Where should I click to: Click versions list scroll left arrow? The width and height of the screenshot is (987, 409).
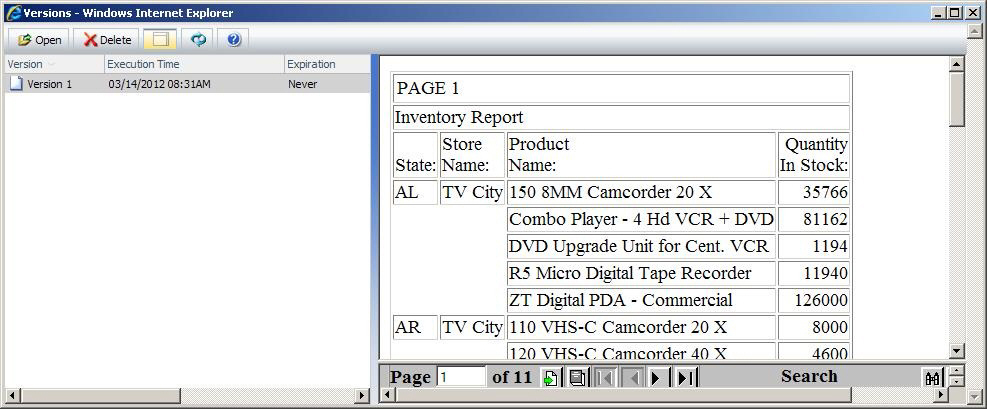(x=13, y=396)
